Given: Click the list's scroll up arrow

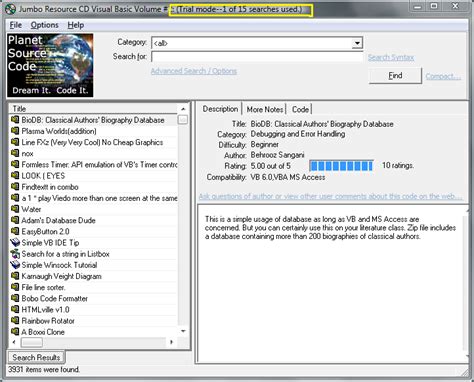Looking at the screenshot, I should (183, 109).
